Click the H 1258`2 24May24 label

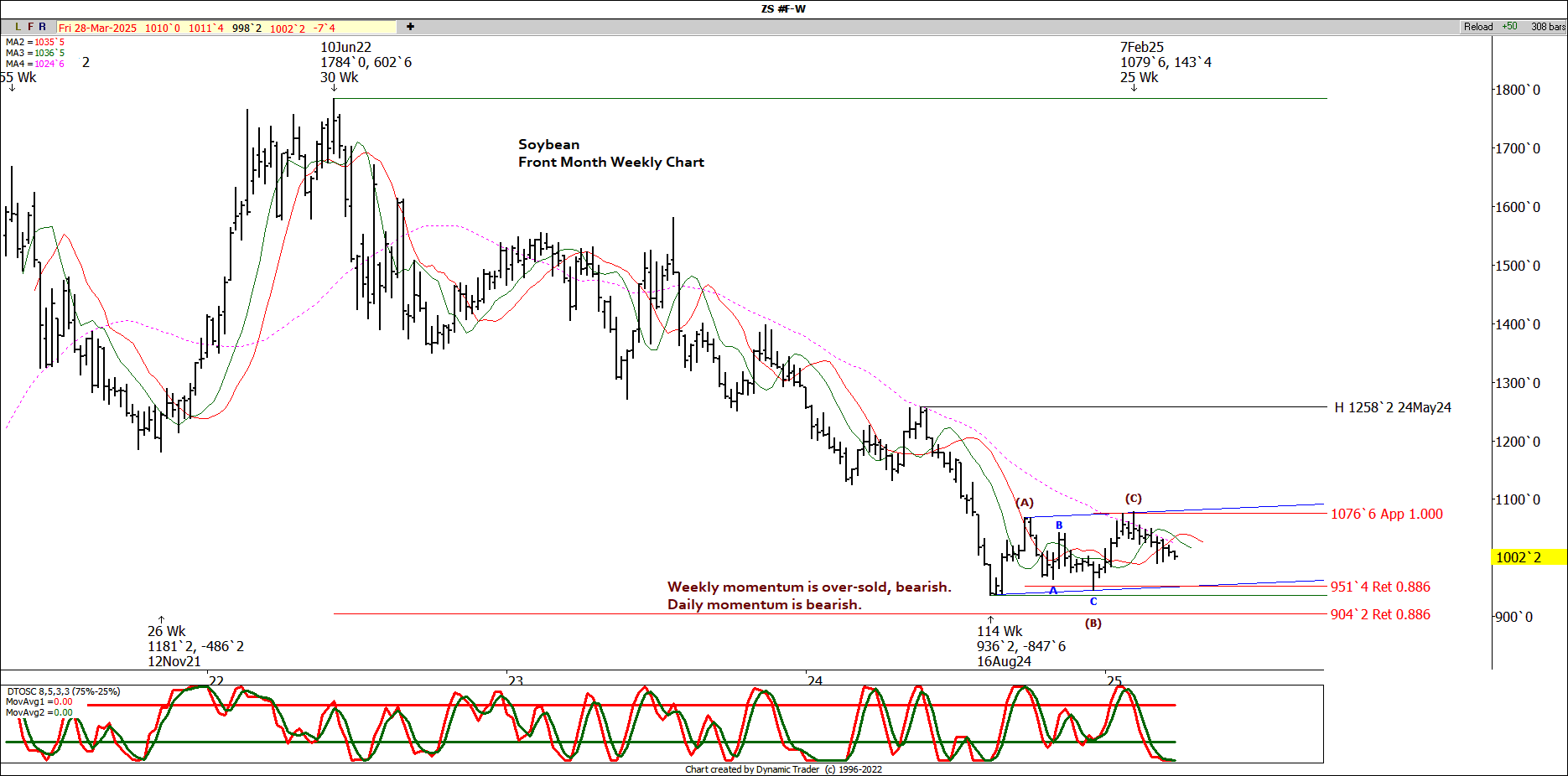(1393, 407)
